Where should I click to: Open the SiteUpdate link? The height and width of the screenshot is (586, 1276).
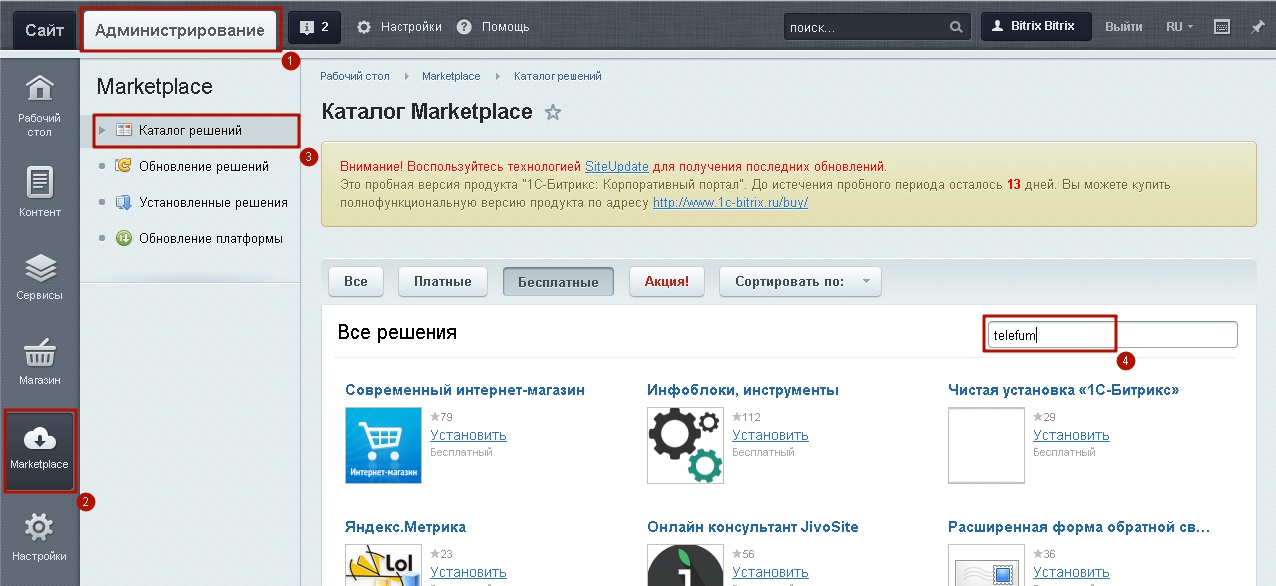(617, 166)
